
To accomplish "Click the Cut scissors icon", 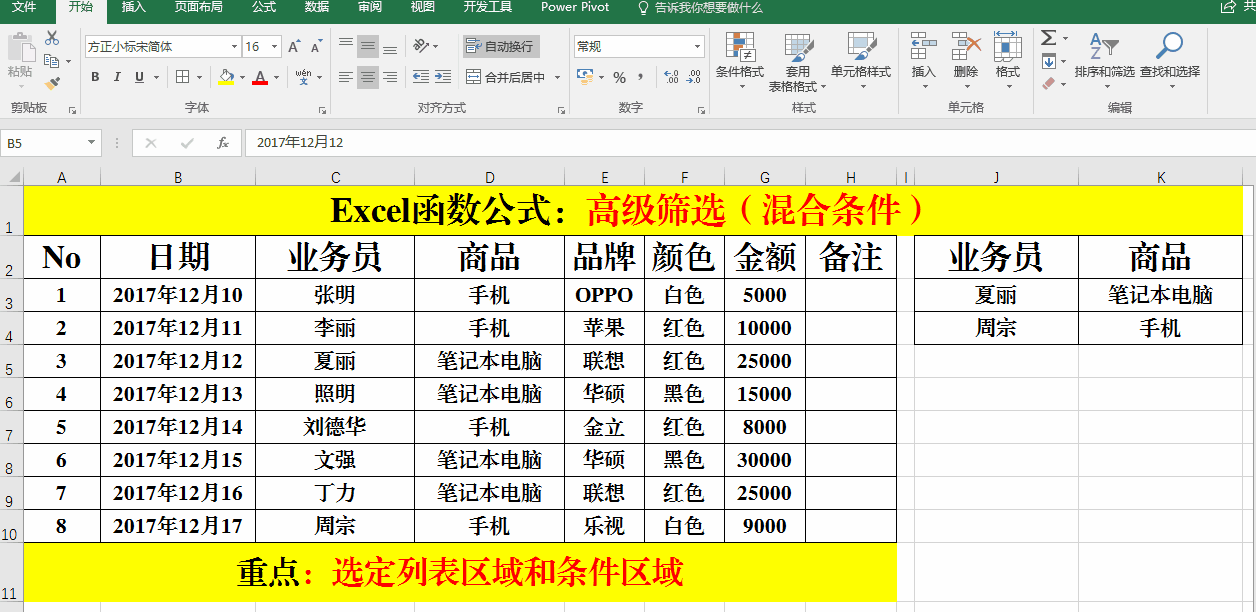I will pos(52,38).
